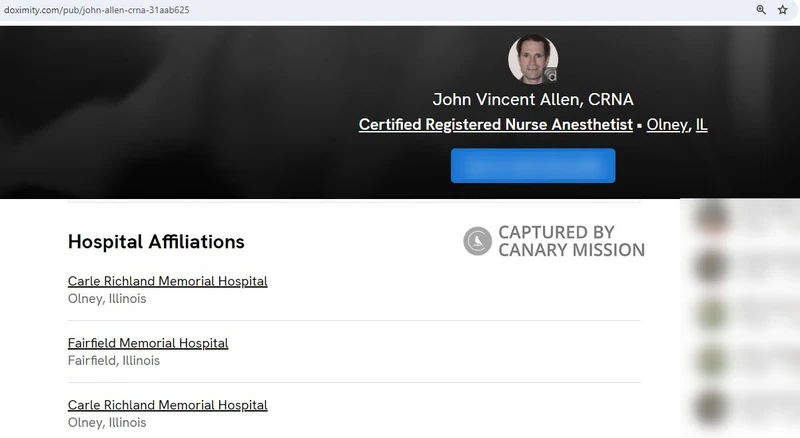
Task: Open Certified Registered Nurse Anesthetist link
Action: click(x=495, y=125)
